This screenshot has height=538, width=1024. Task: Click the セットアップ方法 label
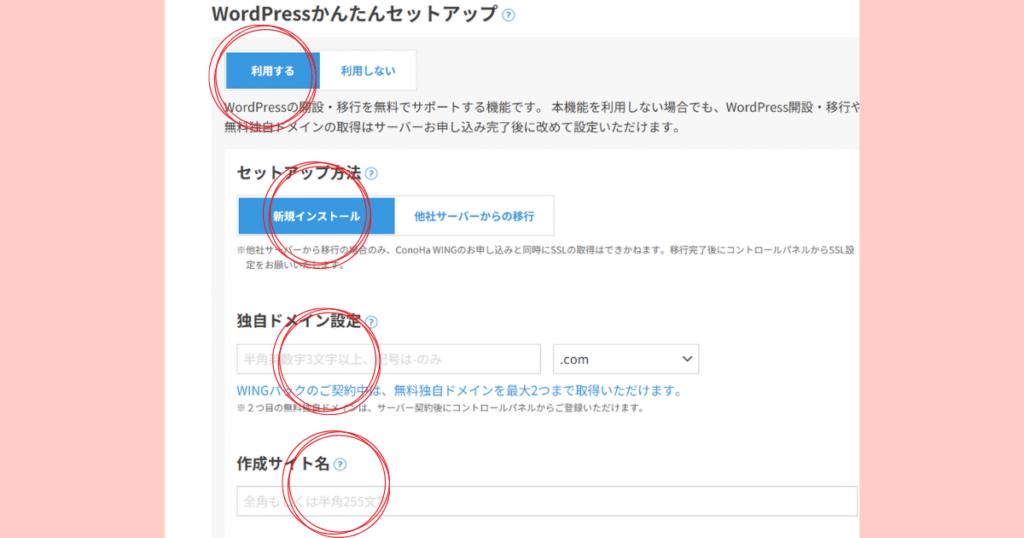(x=298, y=173)
